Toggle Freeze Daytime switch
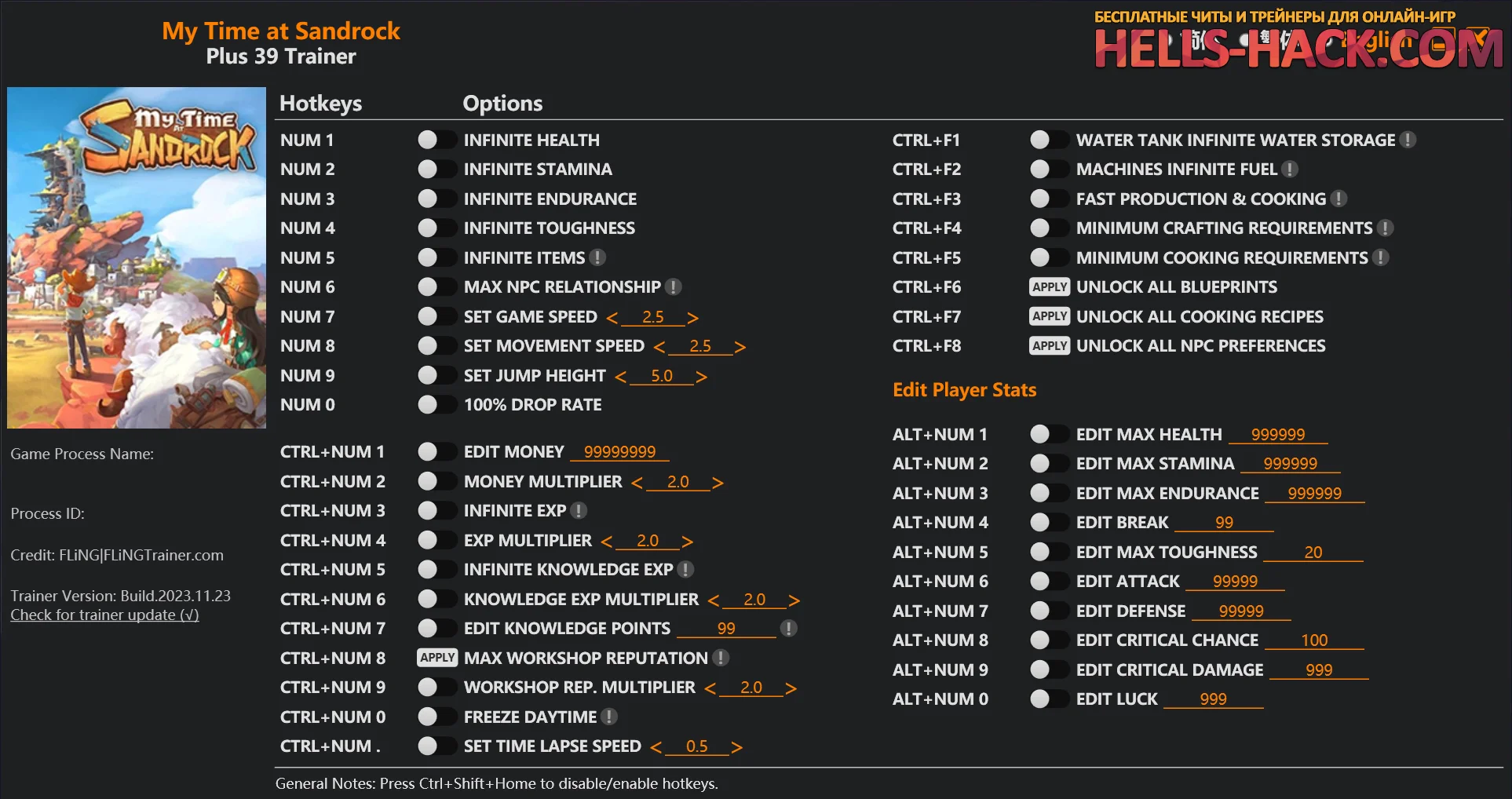Screen dimensions: 1512x799 (x=436, y=717)
